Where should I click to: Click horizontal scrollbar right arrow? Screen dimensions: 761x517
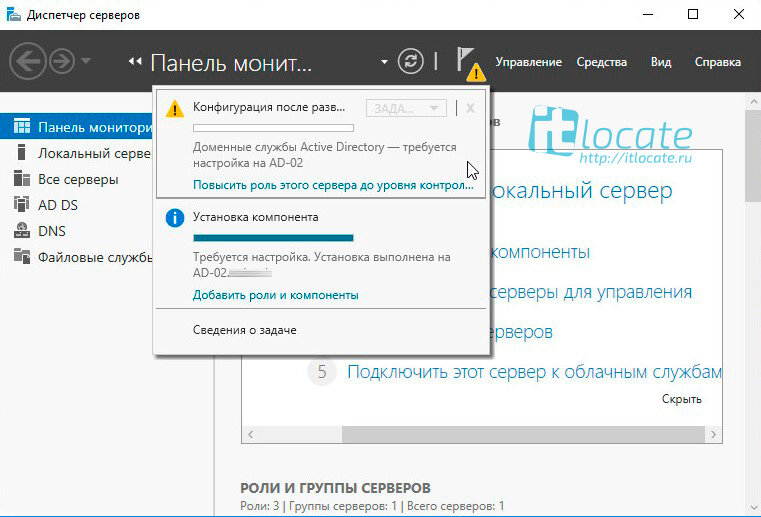(713, 434)
